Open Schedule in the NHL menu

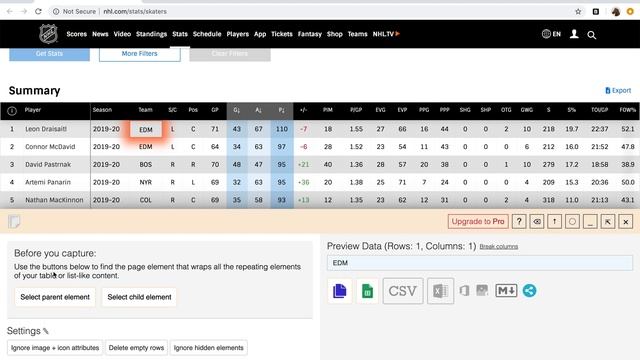pos(207,34)
